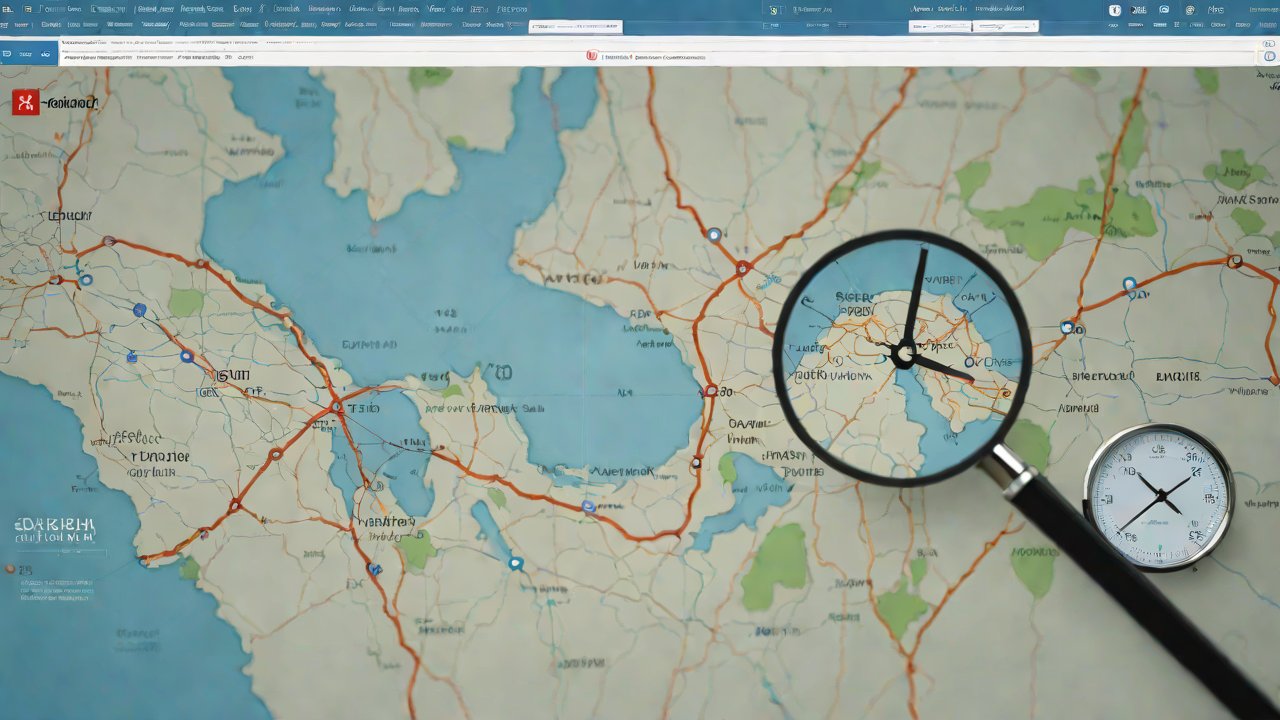Viewport: 1280px width, 720px height.
Task: Click the camera icon in the top toolbar
Action: click(x=1163, y=10)
